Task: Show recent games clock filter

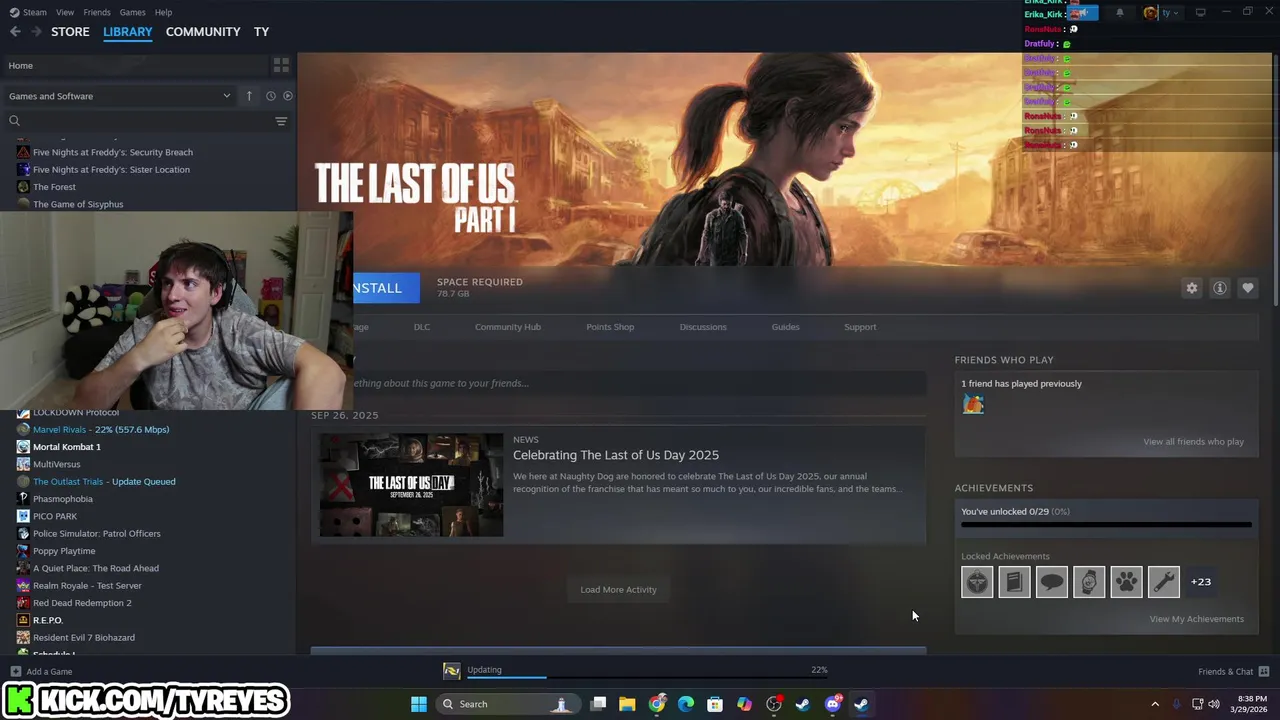Action: [270, 96]
